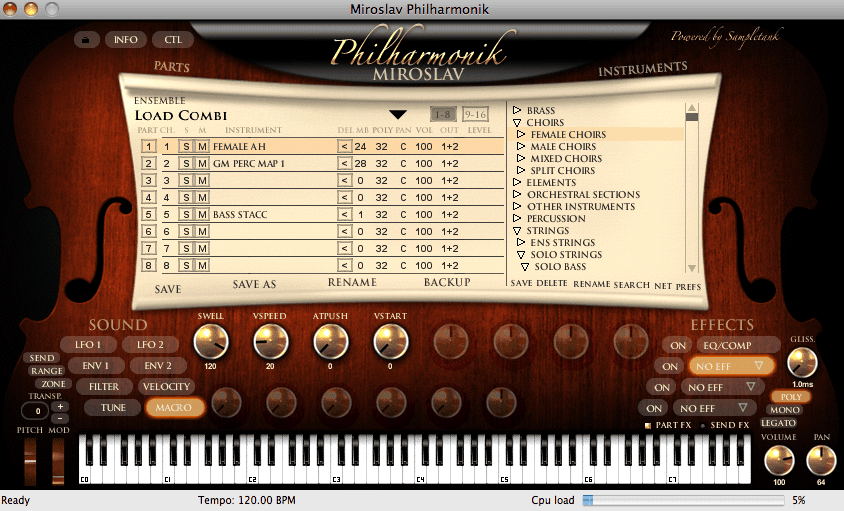Click the PAN knob at bottom right
This screenshot has height=511, width=844.
tap(820, 461)
